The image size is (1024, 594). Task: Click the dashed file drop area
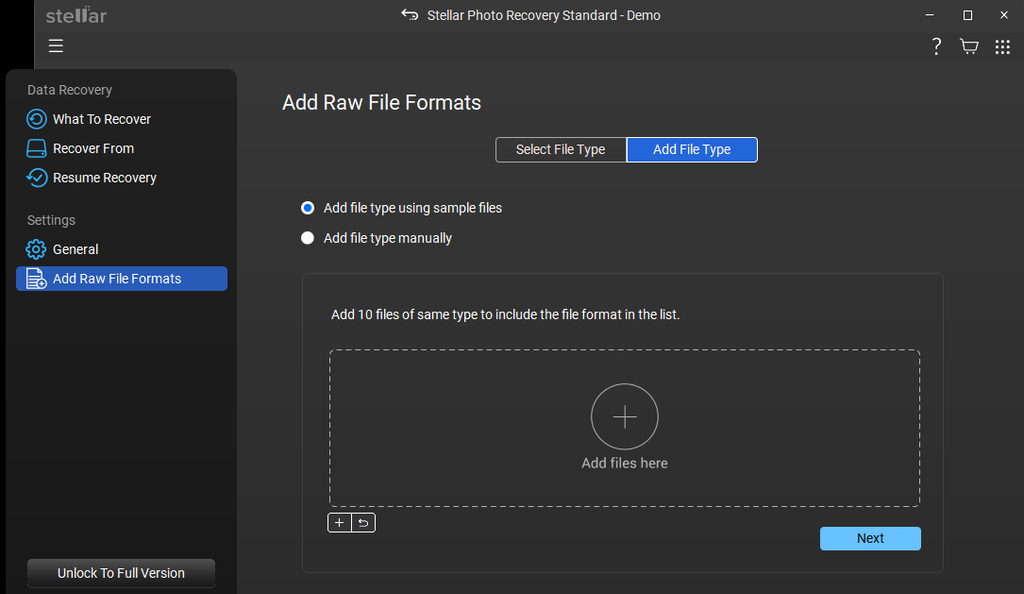(x=624, y=428)
